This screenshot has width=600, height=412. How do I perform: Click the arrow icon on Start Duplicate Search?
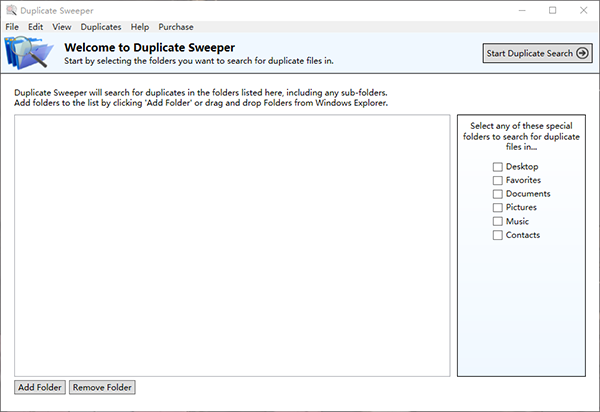pyautogui.click(x=583, y=53)
